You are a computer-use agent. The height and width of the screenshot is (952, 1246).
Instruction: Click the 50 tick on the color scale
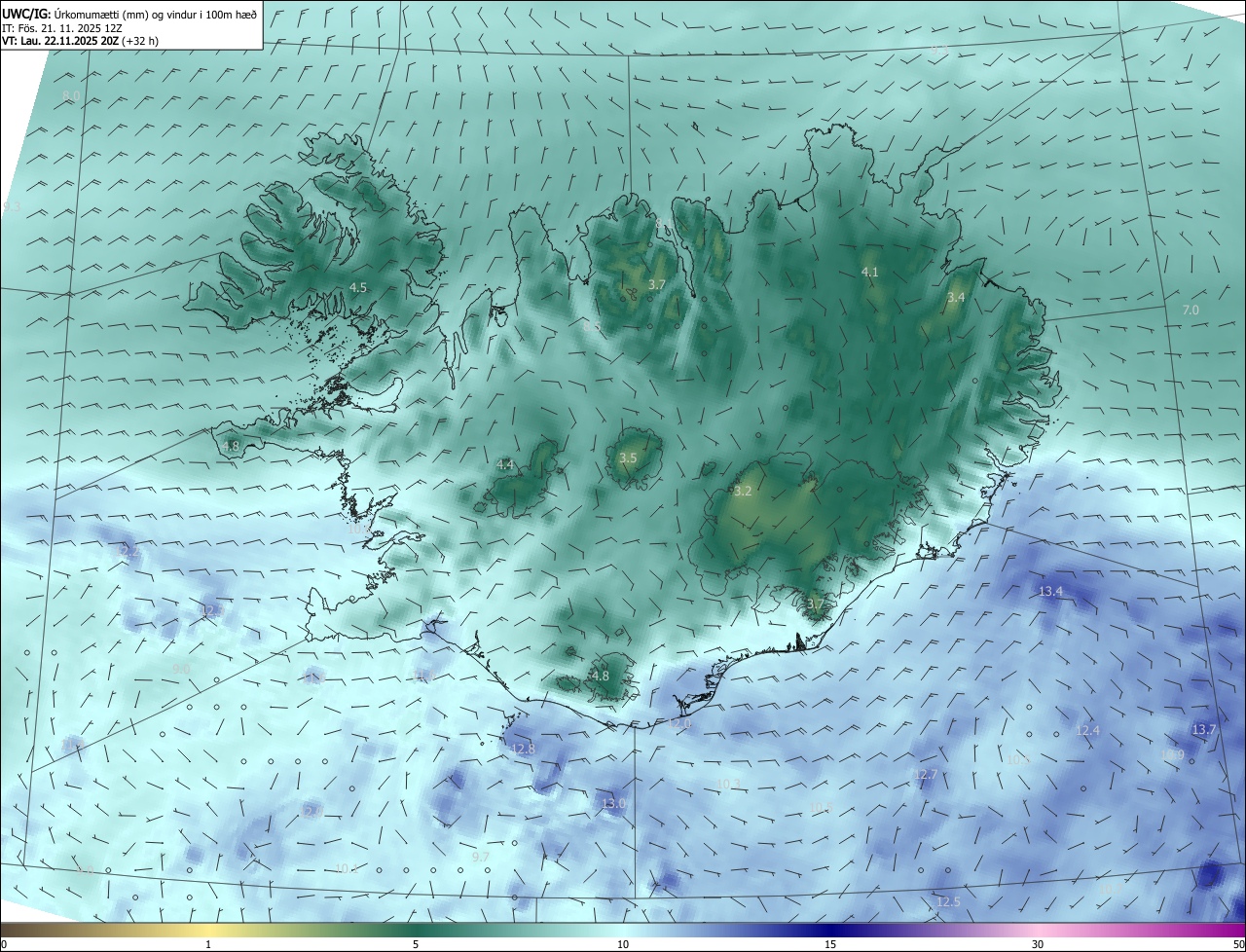(1238, 944)
